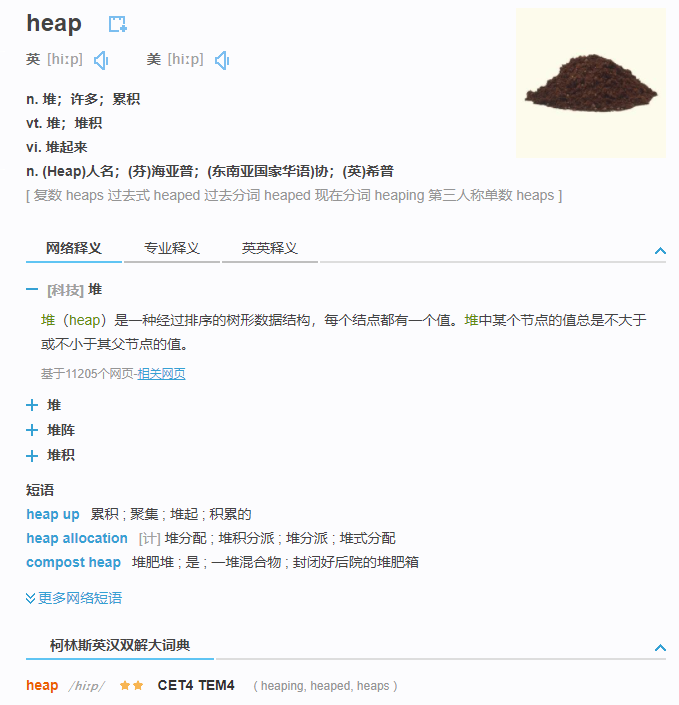
Task: Open the 英英释义 tab
Action: pyautogui.click(x=270, y=248)
